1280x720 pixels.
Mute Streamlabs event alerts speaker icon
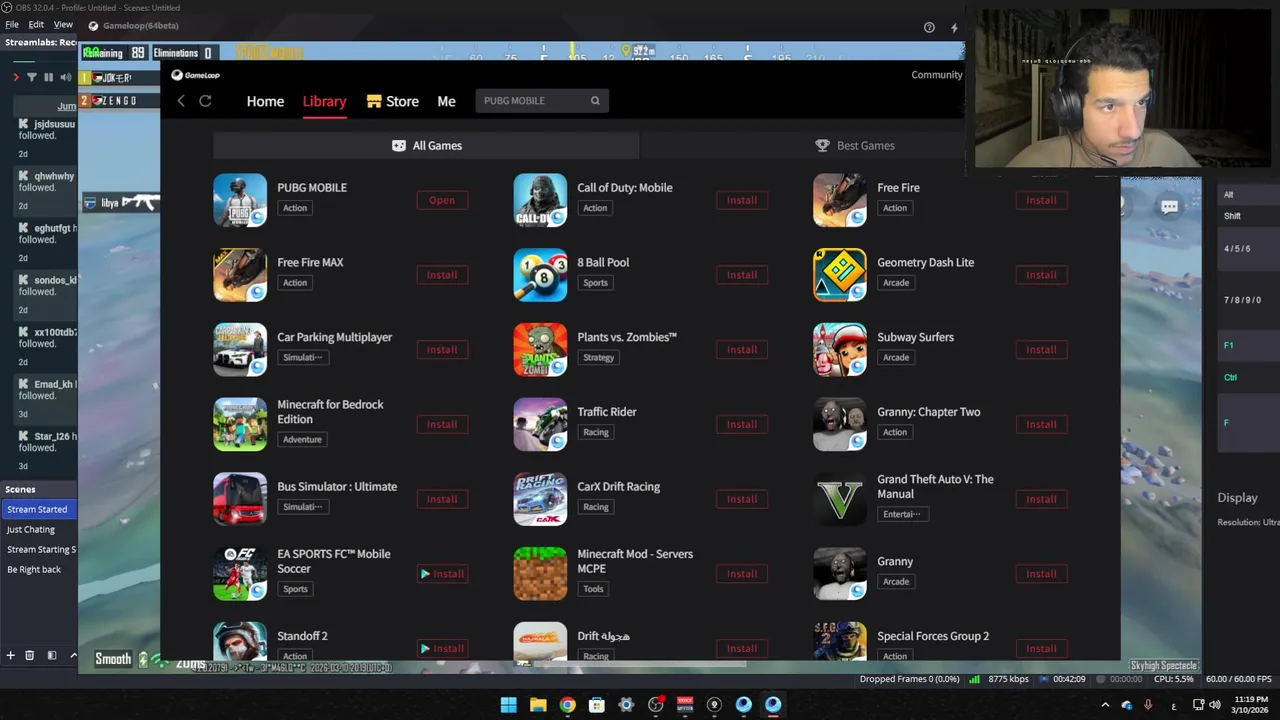click(x=65, y=77)
